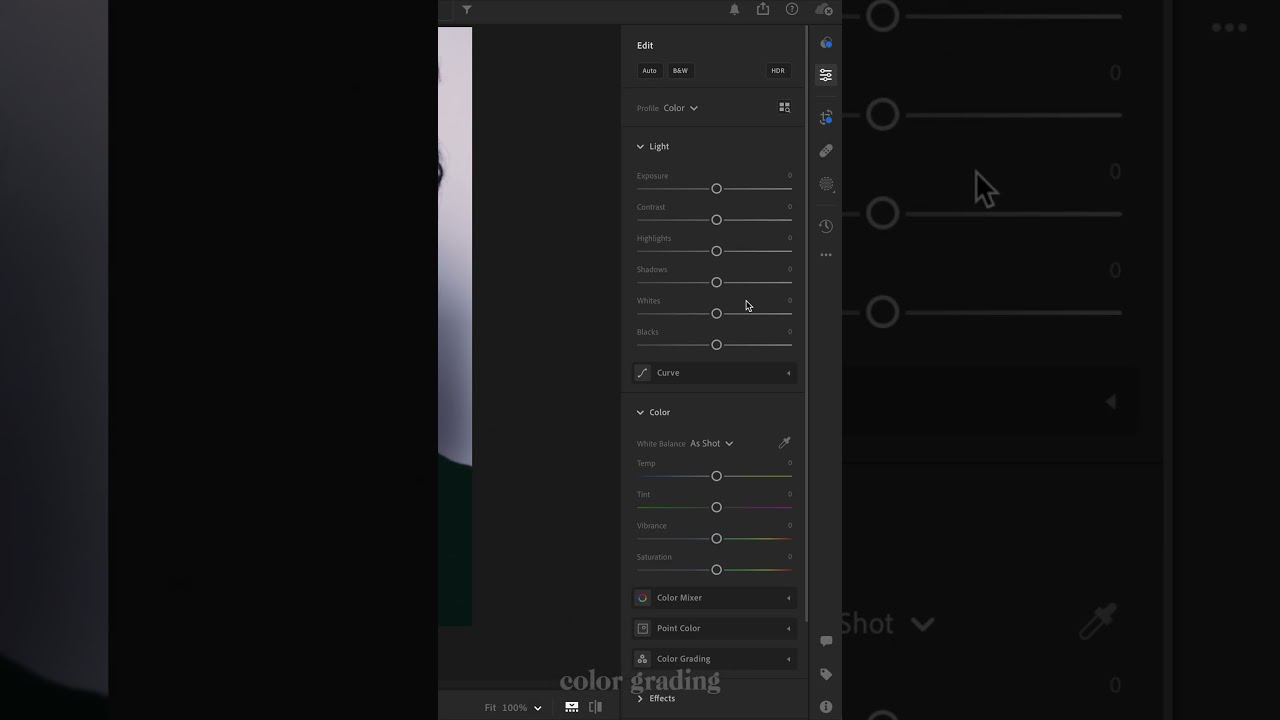Click the Whites slider handle
Screen dimensions: 1280x720
716,314
